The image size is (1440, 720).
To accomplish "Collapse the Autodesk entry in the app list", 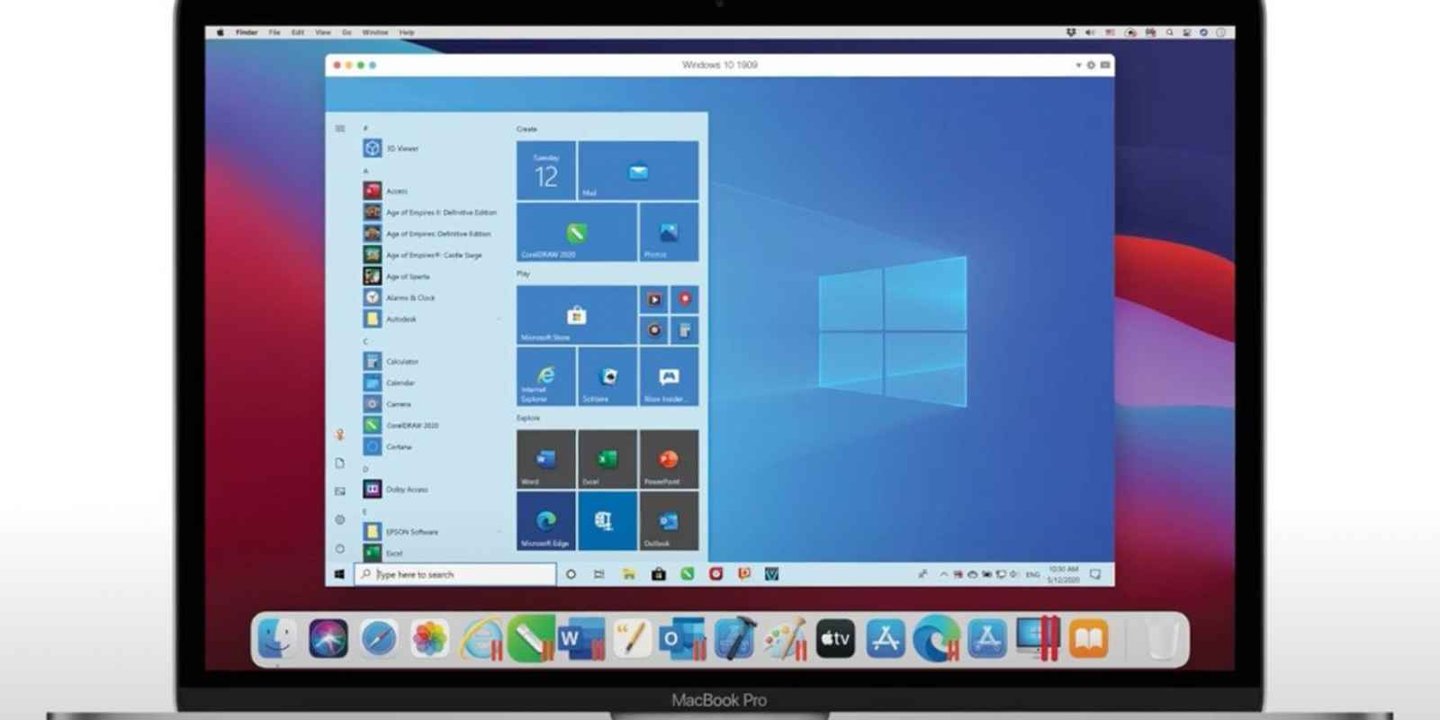I will coord(500,318).
